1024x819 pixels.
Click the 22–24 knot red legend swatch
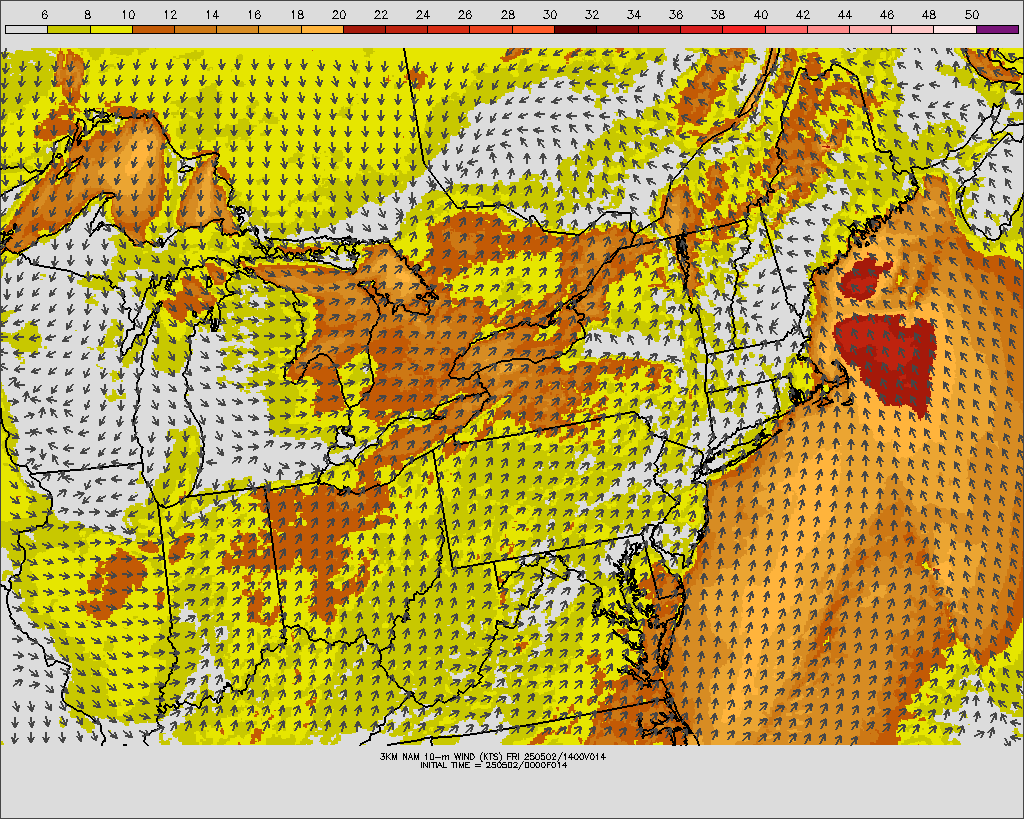tap(406, 29)
